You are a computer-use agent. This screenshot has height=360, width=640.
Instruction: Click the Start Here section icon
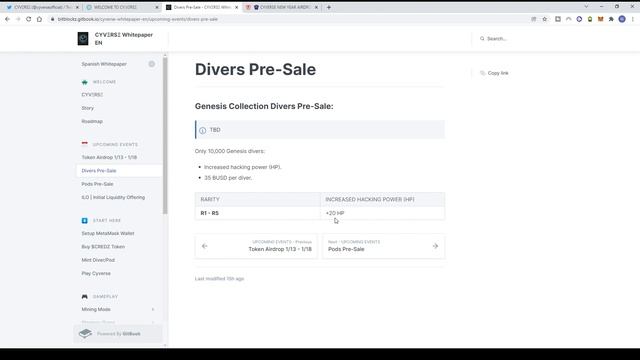84,220
